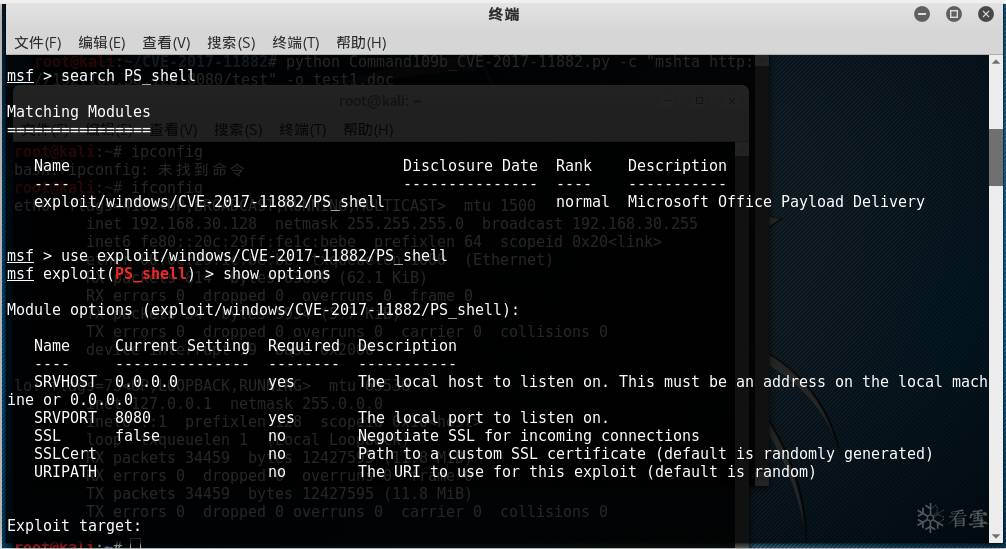
Task: Open the 查看(V) menu in the menu bar
Action: tap(166, 43)
